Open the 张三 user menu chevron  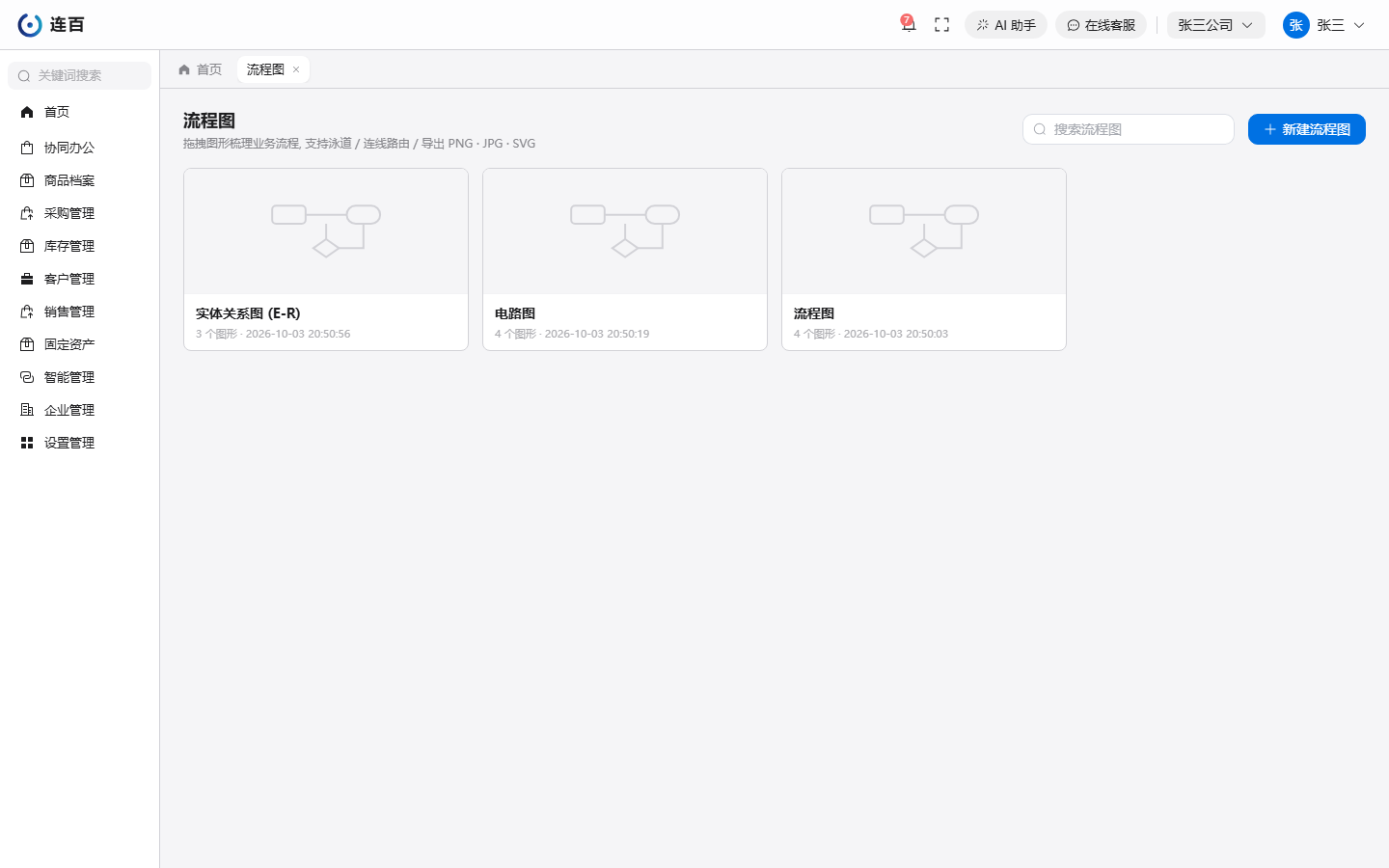pyautogui.click(x=1359, y=25)
